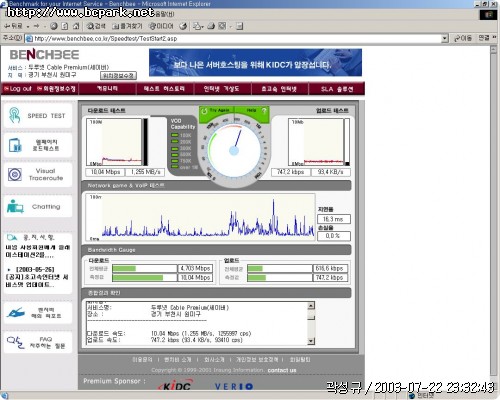Open the Back button history dropdown arrow
Viewport: 500px width, 400px height.
28,26
